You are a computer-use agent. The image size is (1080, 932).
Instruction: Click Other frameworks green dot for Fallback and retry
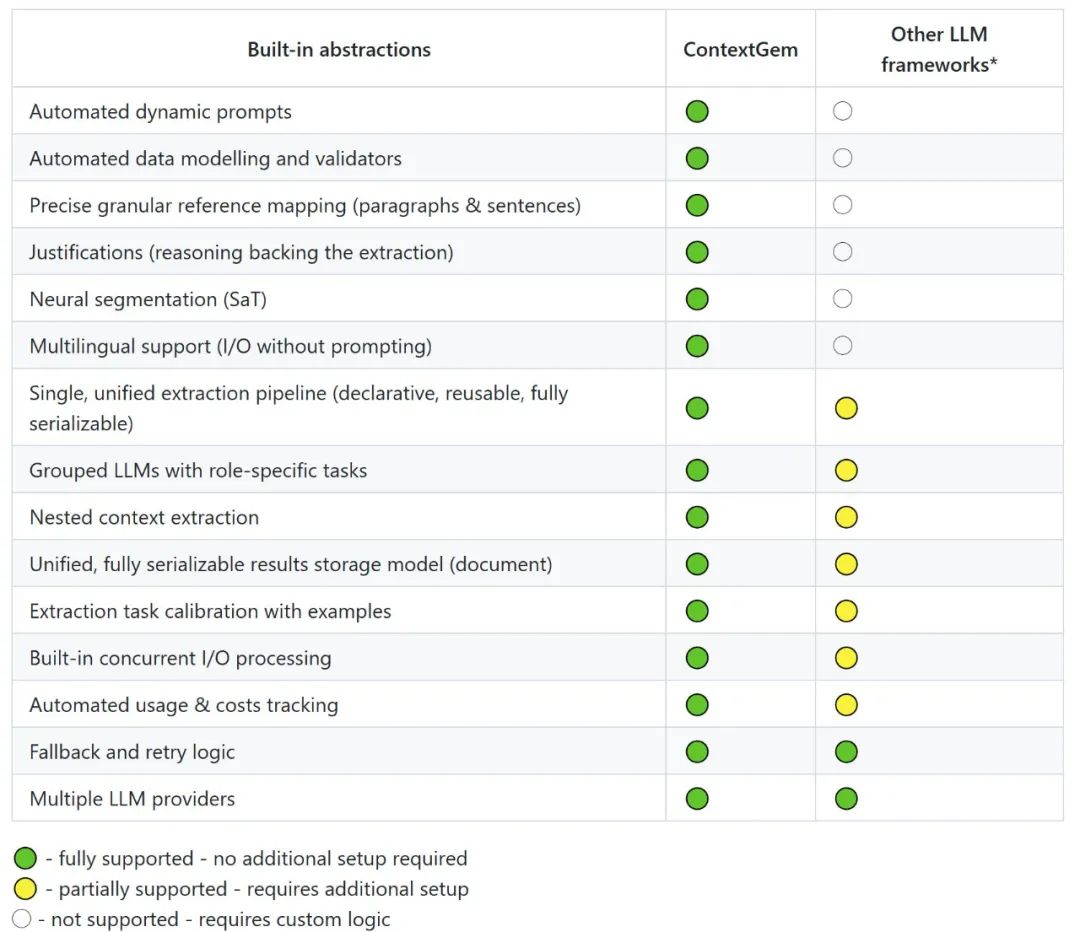pos(846,752)
